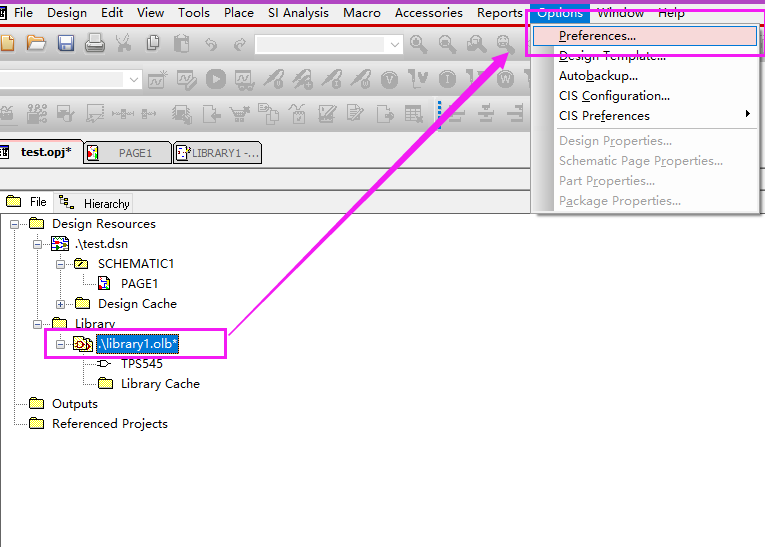Open the Macro menu

(362, 13)
